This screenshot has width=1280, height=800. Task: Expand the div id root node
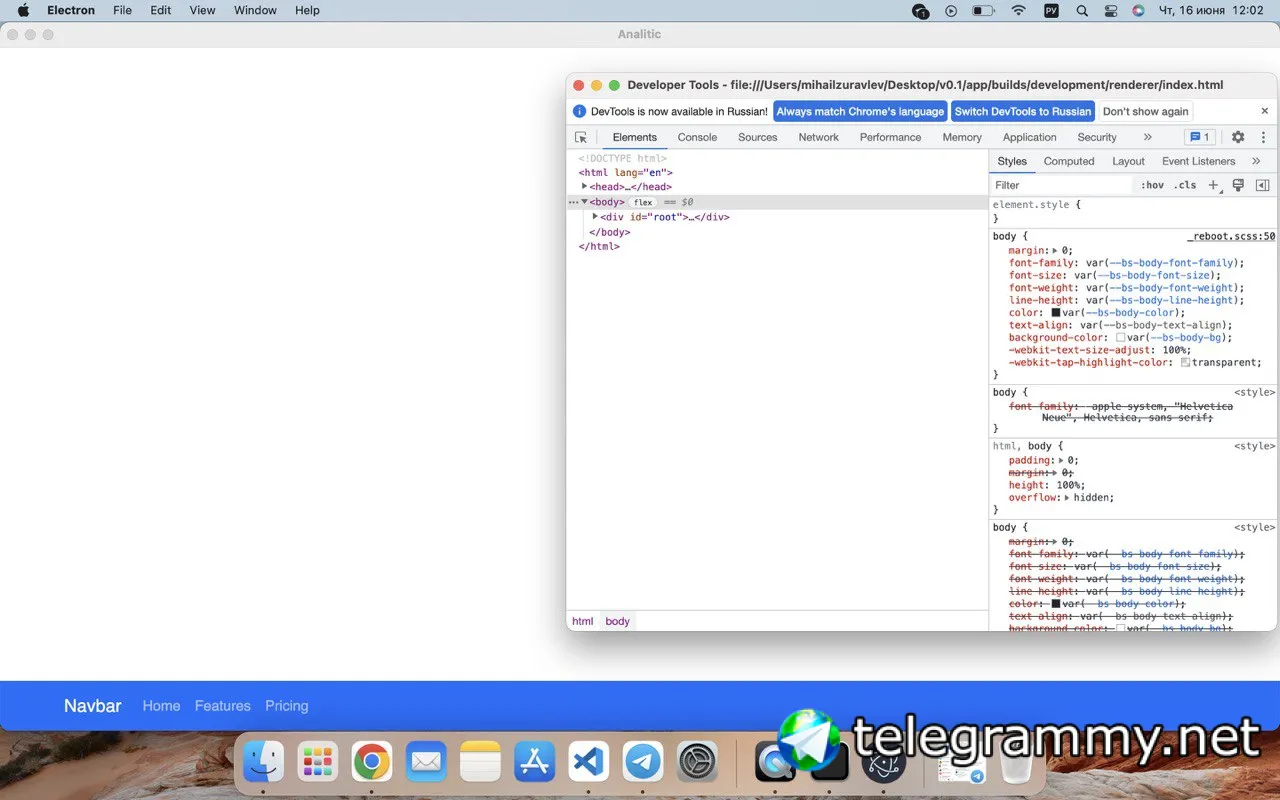[596, 217]
